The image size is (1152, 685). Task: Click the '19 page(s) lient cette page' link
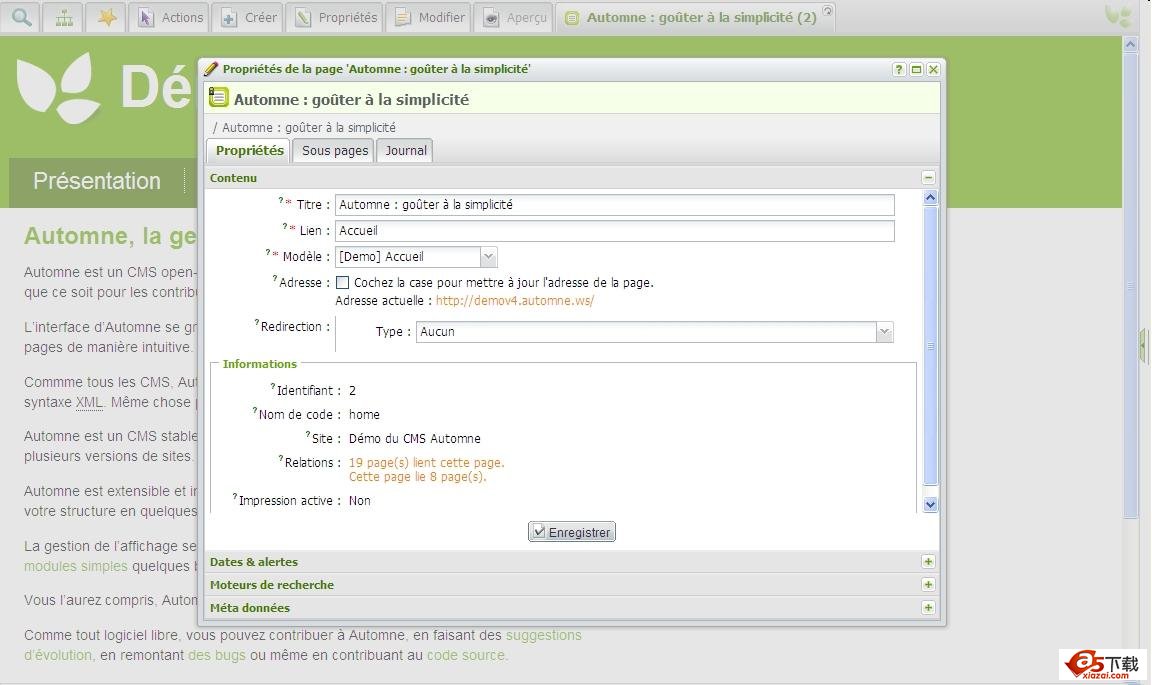pyautogui.click(x=426, y=462)
